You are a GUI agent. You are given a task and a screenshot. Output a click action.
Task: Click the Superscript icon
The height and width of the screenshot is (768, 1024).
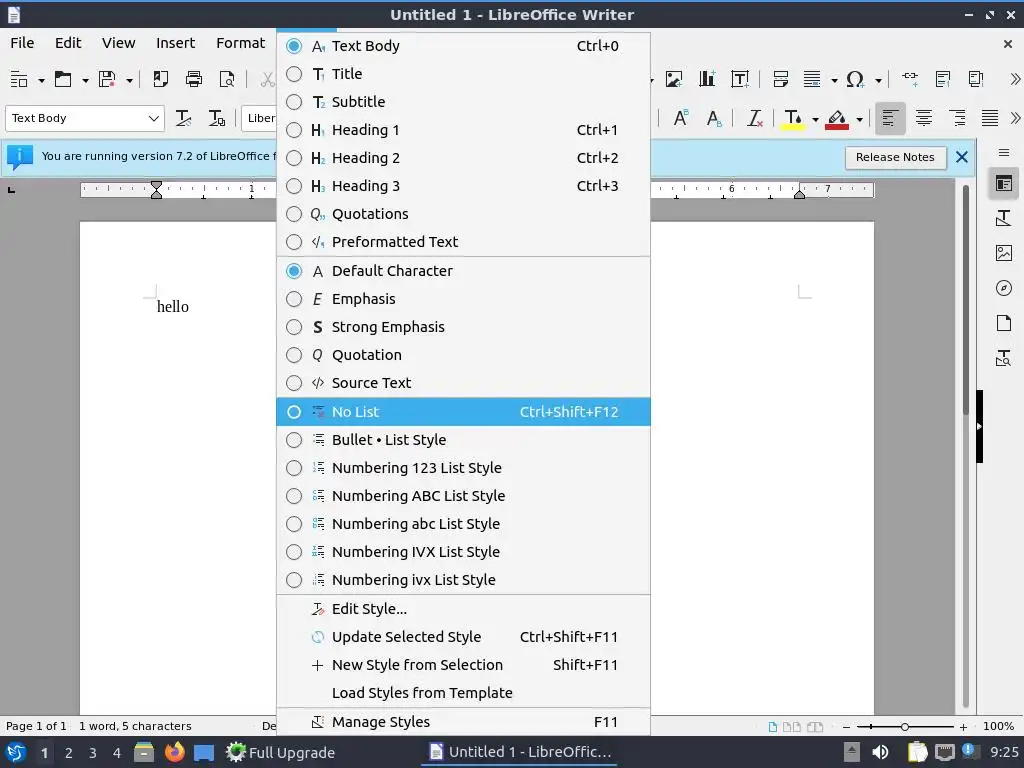[x=680, y=118]
